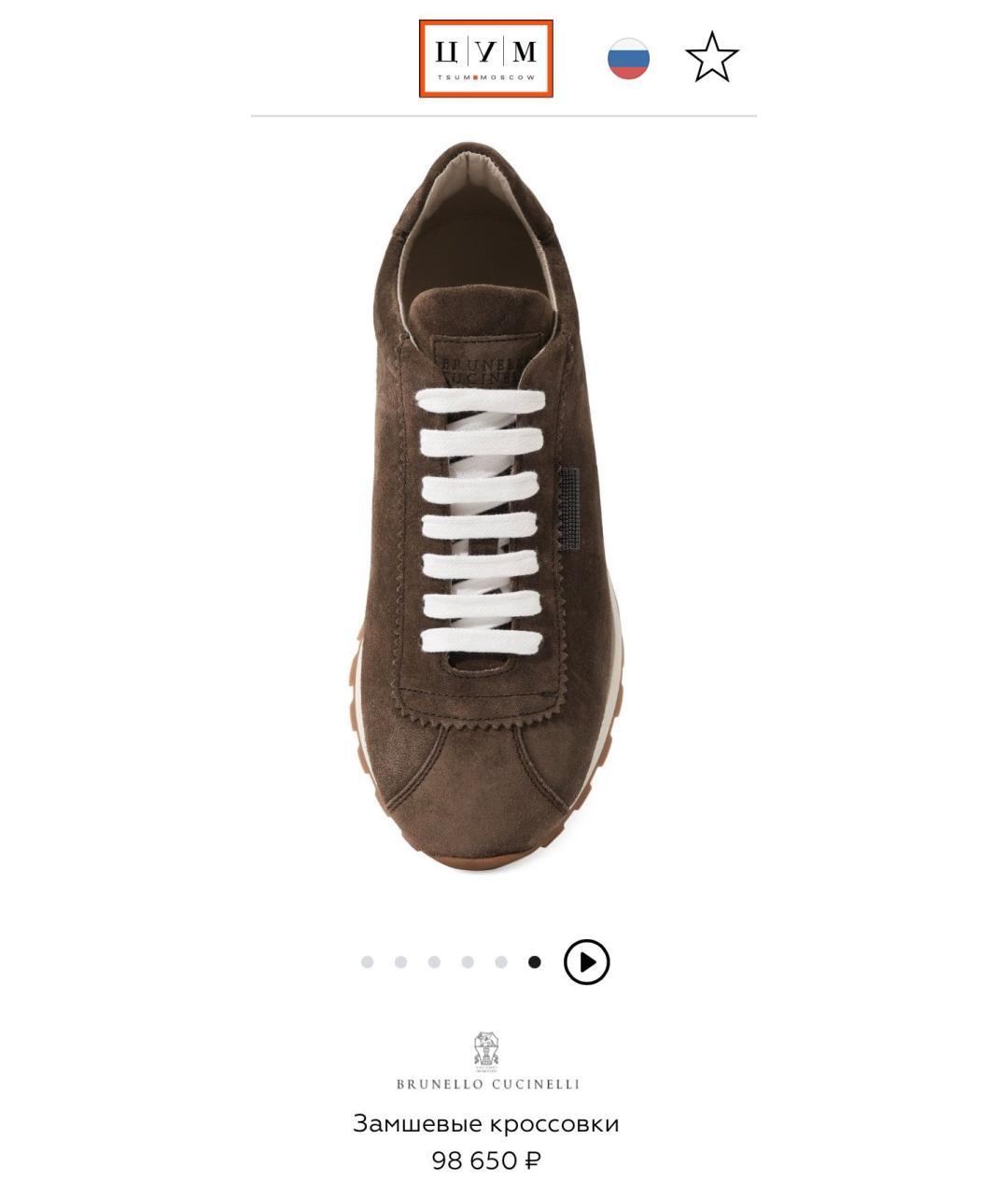Open the TSUM Moscow logo home link

[x=486, y=59]
